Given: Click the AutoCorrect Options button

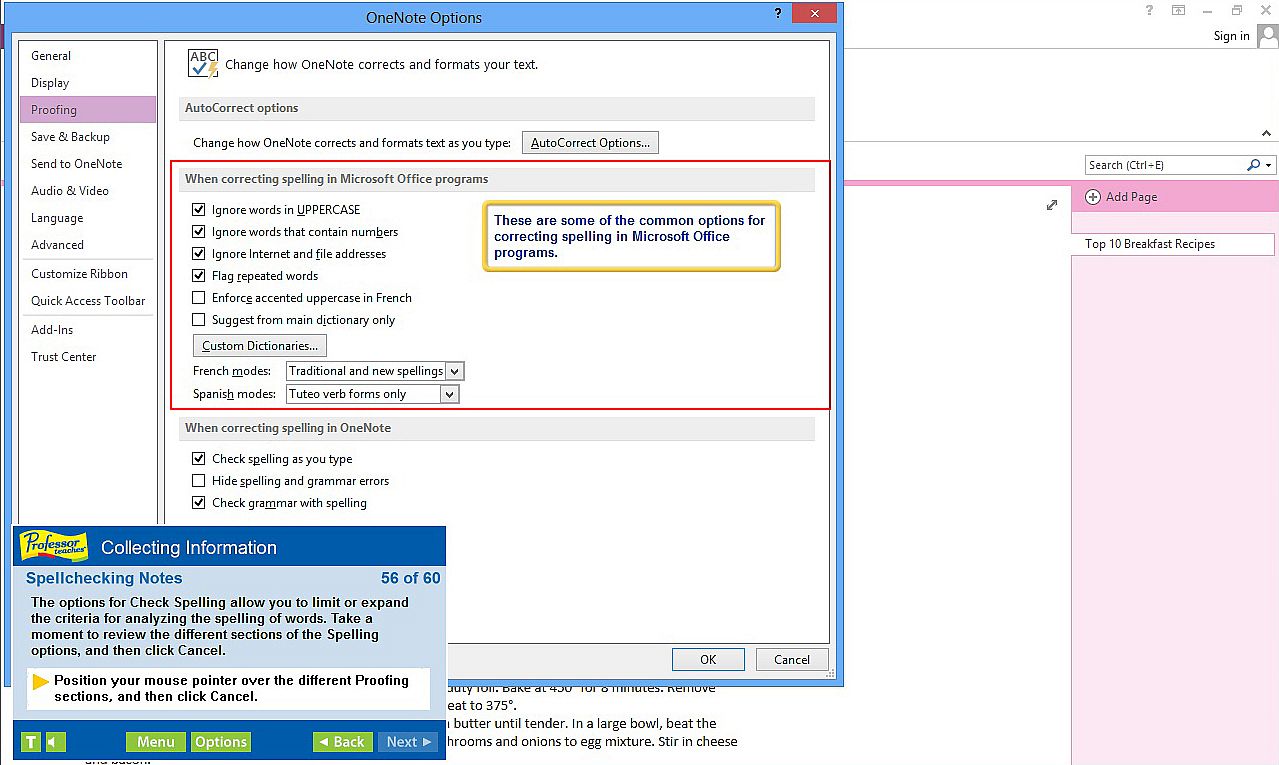Looking at the screenshot, I should [590, 143].
